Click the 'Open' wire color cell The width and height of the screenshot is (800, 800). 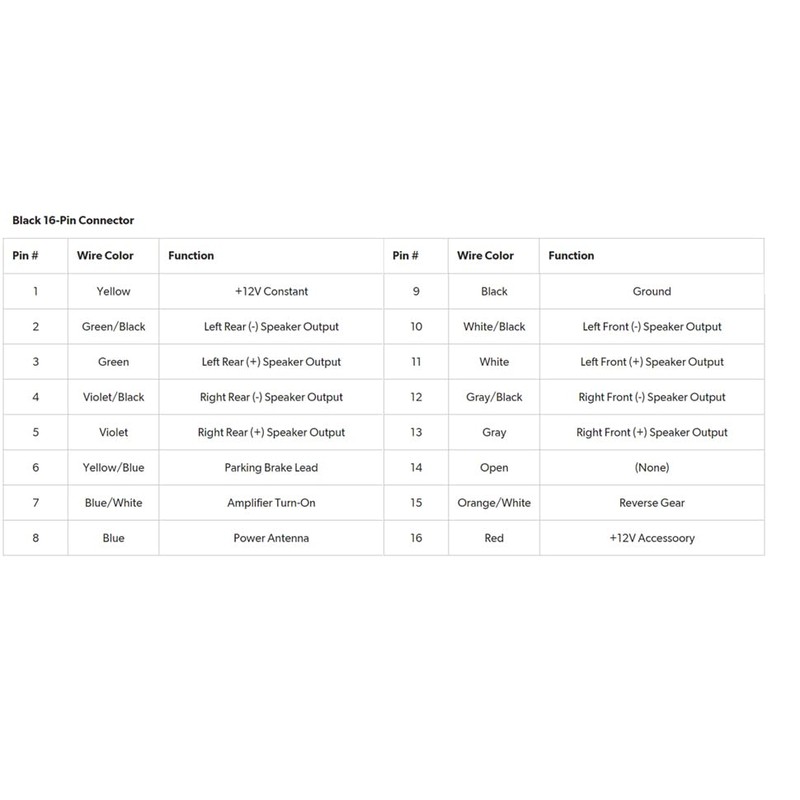(x=494, y=468)
